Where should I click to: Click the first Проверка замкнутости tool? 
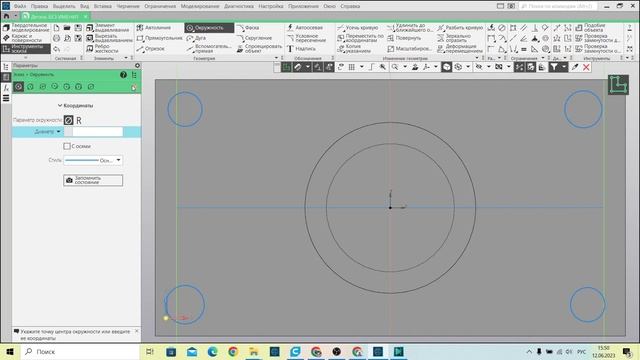pyautogui.click(x=598, y=38)
